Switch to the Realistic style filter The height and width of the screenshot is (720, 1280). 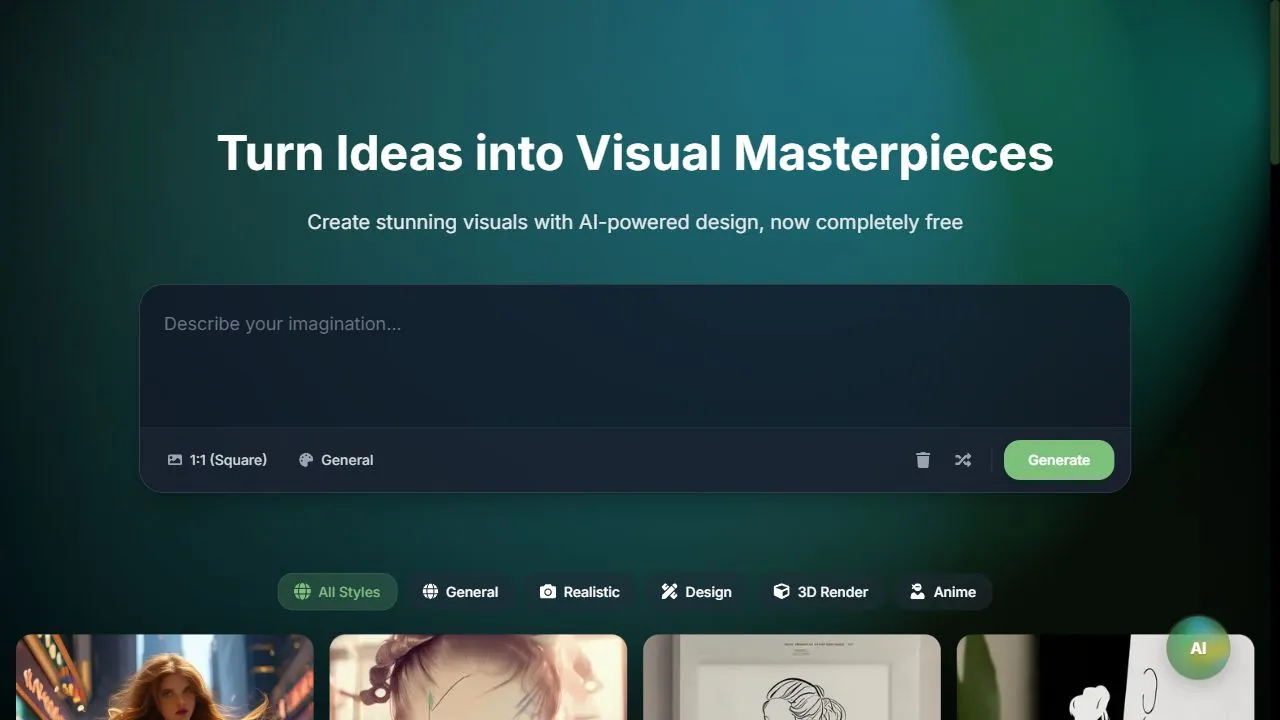tap(580, 592)
